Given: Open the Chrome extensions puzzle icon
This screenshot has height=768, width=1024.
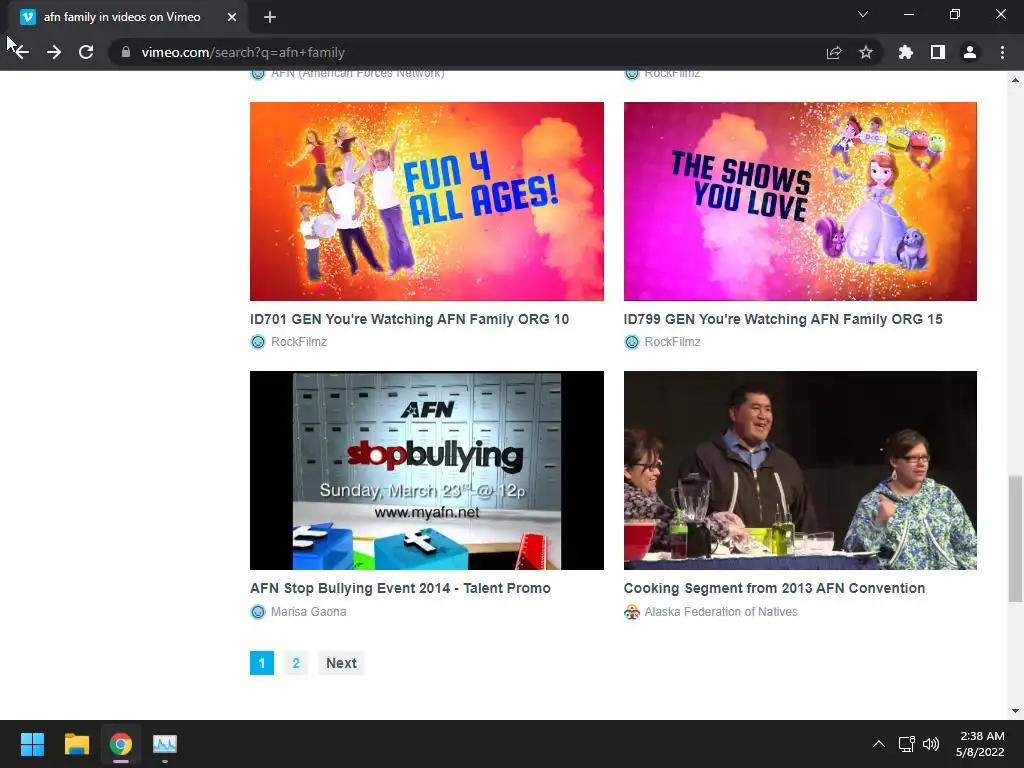Looking at the screenshot, I should pos(906,52).
